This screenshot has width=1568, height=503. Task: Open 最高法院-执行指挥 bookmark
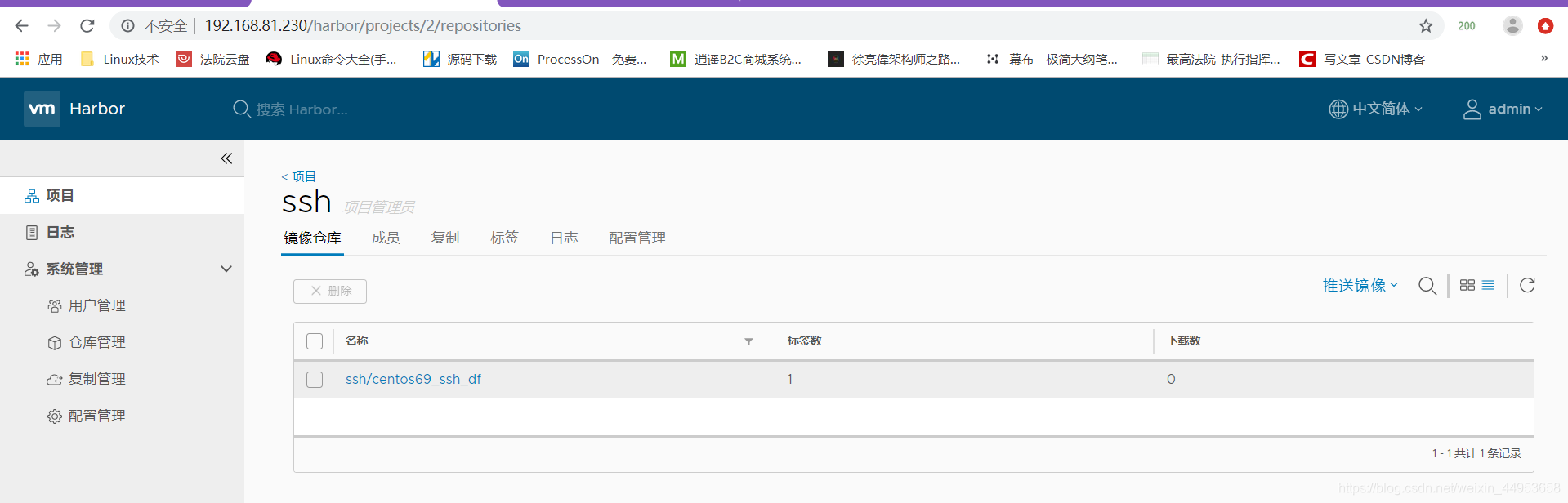[x=1211, y=59]
